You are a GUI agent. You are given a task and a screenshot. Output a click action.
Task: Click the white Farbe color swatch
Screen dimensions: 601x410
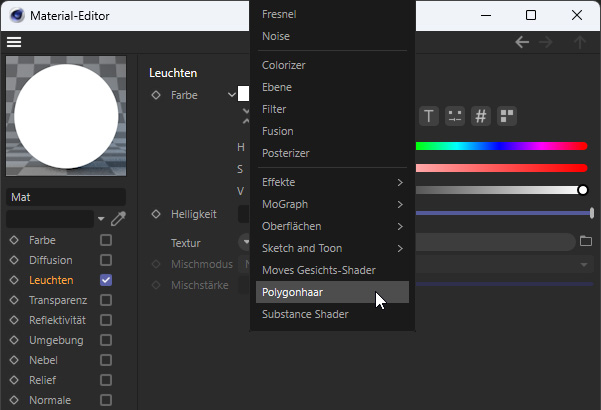pos(243,94)
